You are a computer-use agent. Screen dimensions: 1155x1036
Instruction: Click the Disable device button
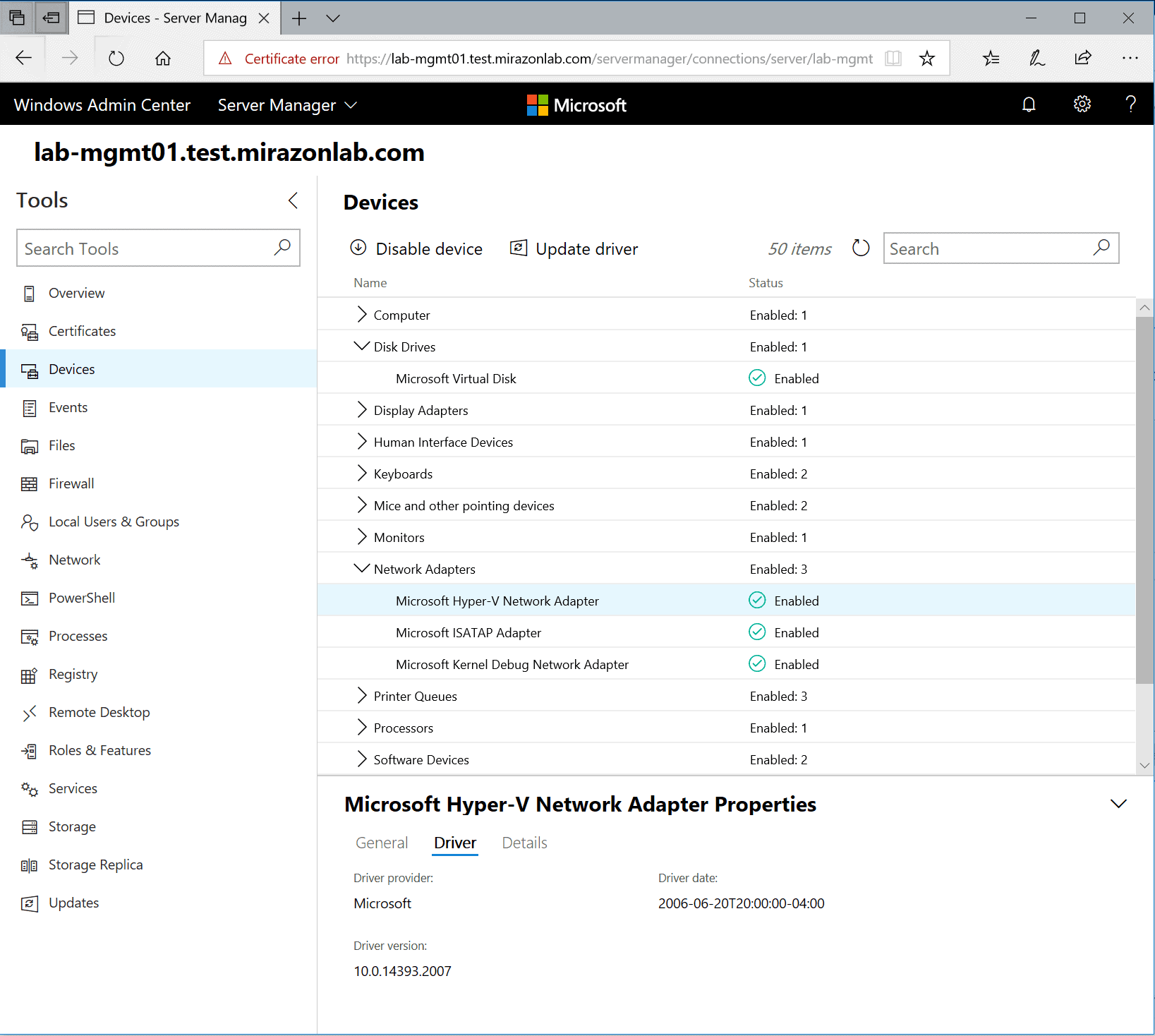pos(416,248)
